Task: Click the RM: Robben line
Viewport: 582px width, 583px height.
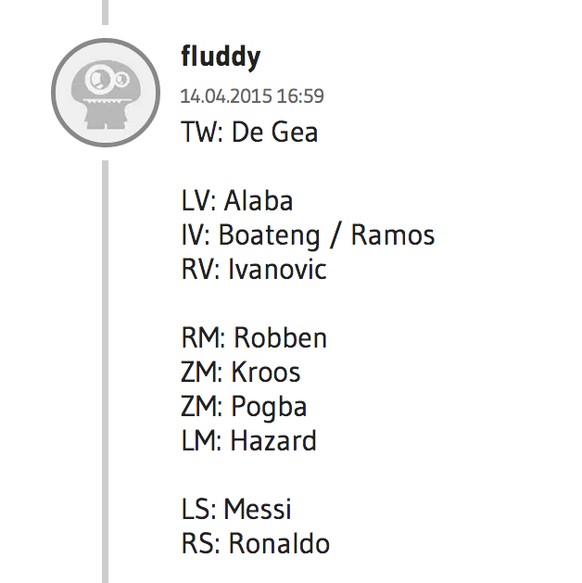Action: [x=254, y=338]
